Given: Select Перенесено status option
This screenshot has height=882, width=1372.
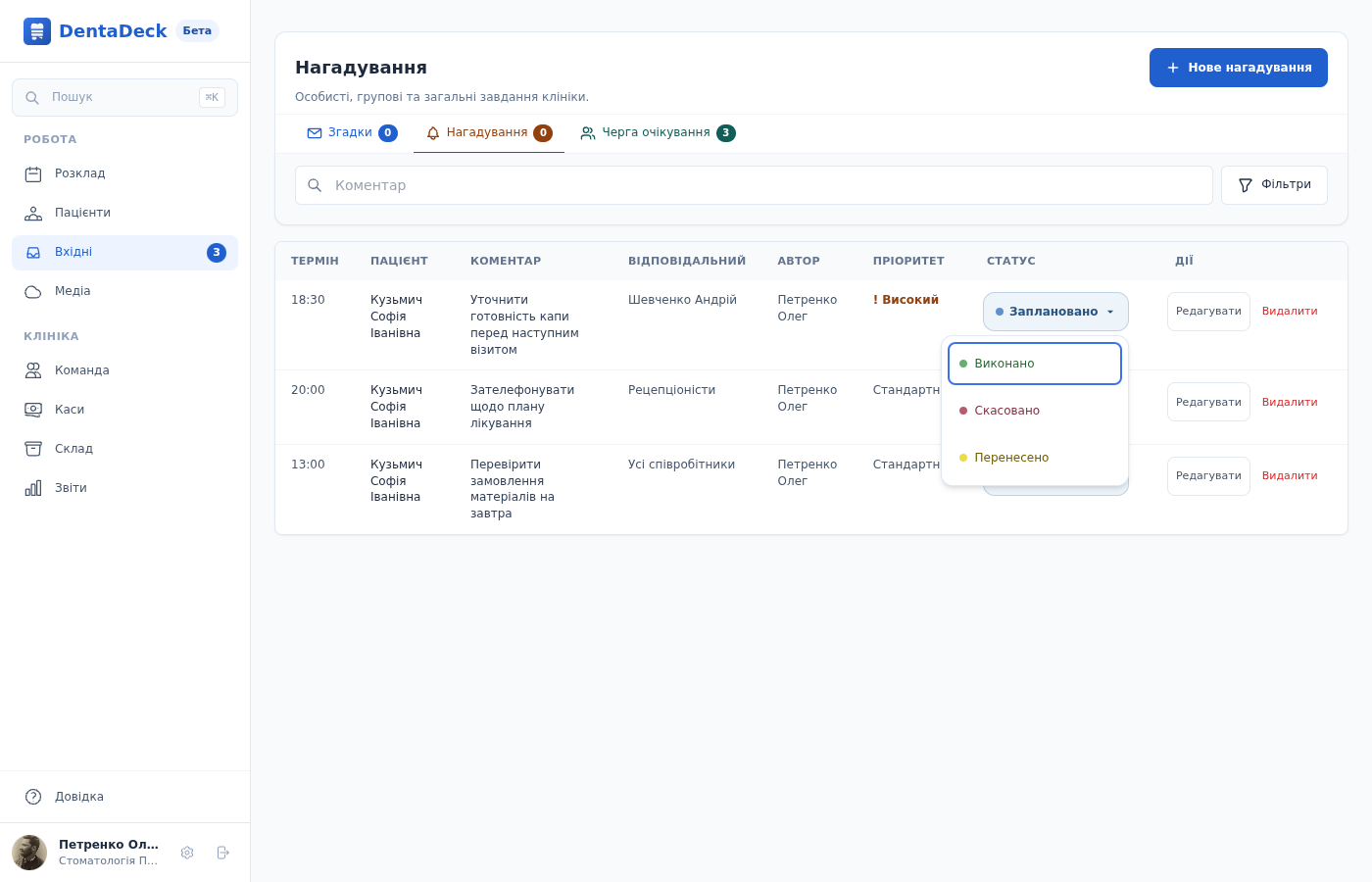Looking at the screenshot, I should [1035, 458].
